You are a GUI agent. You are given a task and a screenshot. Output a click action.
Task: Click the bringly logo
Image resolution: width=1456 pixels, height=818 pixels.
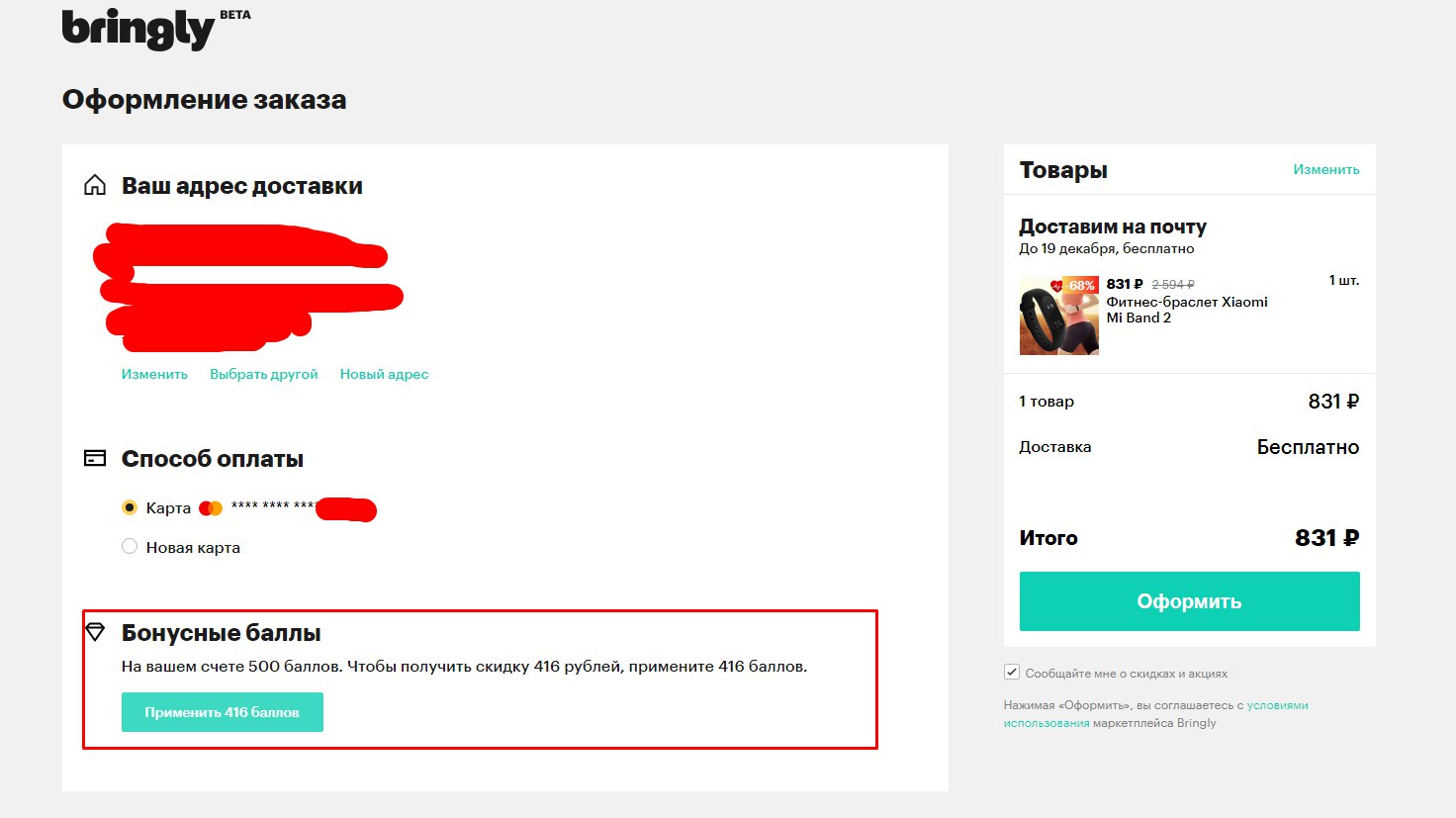(x=137, y=29)
